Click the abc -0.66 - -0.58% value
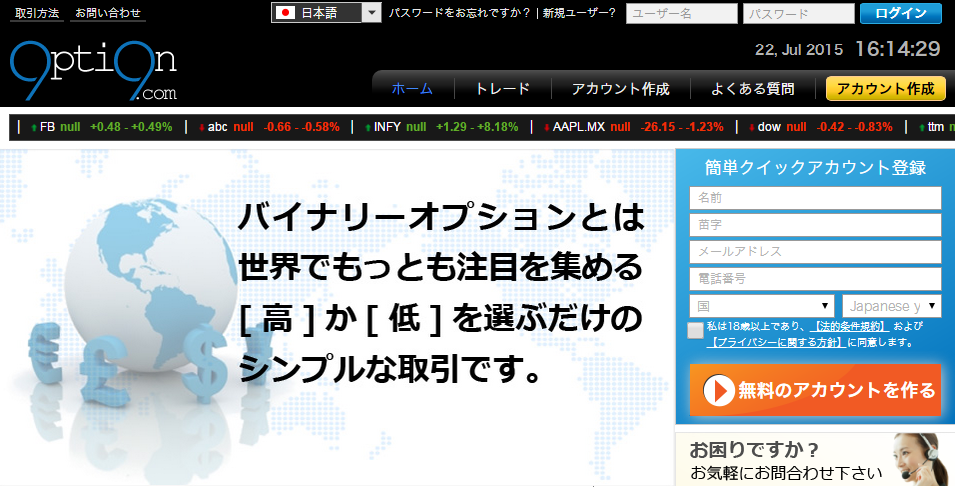The image size is (955, 487). tap(301, 127)
